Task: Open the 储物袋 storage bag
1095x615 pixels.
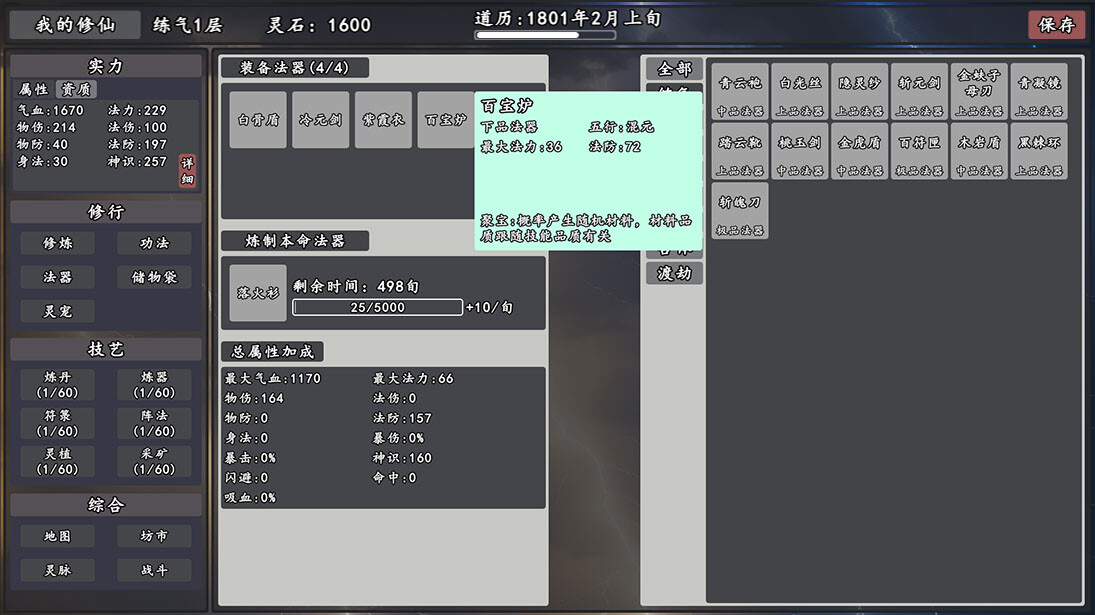Action: coord(154,277)
